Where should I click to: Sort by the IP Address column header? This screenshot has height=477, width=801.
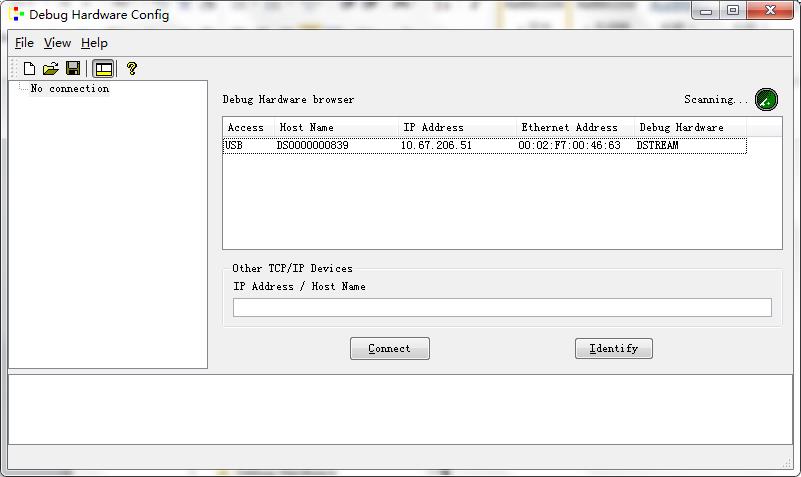point(458,127)
